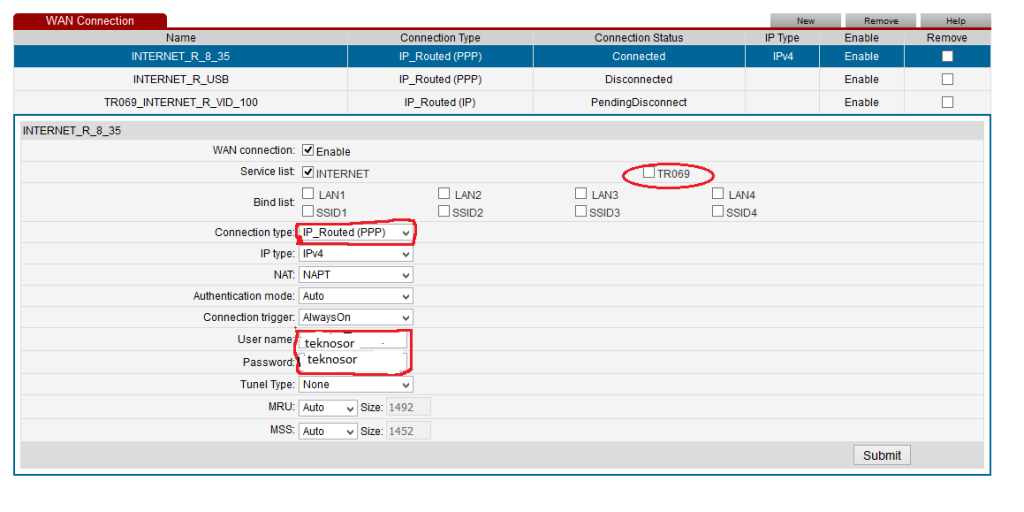The image size is (1024, 512).
Task: Toggle the INTERNET service list checkbox
Action: pyautogui.click(x=308, y=173)
